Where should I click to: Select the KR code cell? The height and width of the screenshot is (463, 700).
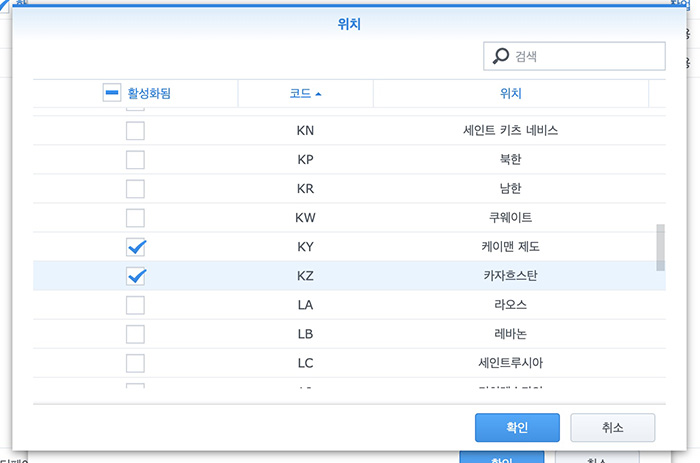(x=305, y=188)
